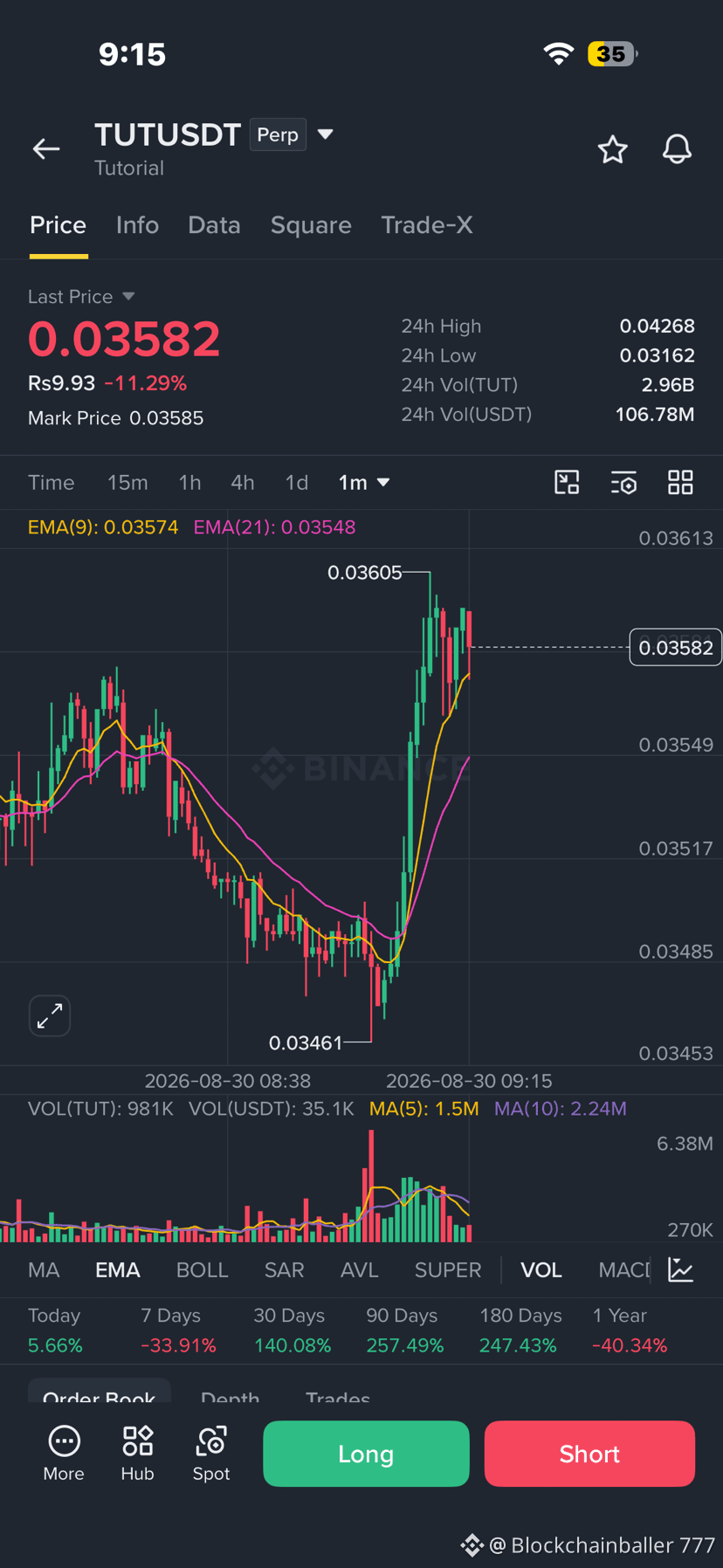
Task: Tap the 24h Low value 0.03162
Action: pos(658,355)
